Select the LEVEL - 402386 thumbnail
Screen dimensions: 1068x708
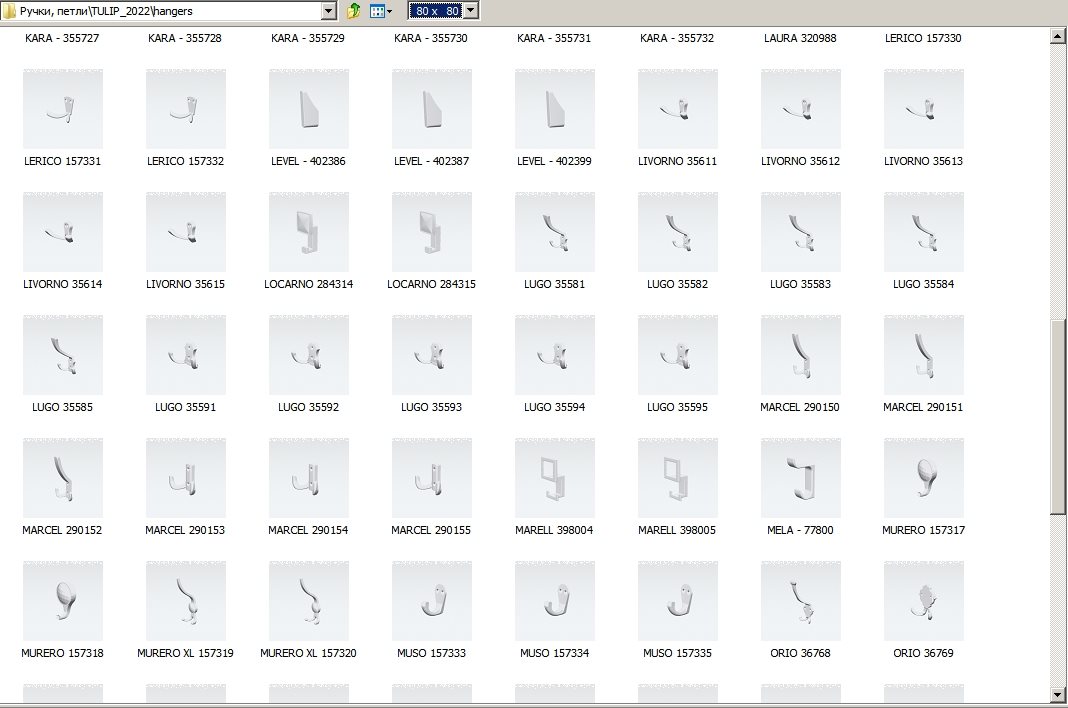coord(309,109)
